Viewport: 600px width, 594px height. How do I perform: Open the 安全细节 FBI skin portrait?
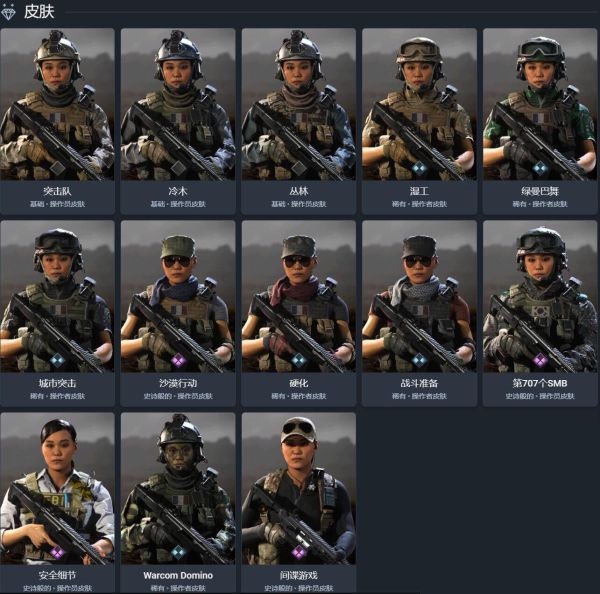tap(57, 488)
